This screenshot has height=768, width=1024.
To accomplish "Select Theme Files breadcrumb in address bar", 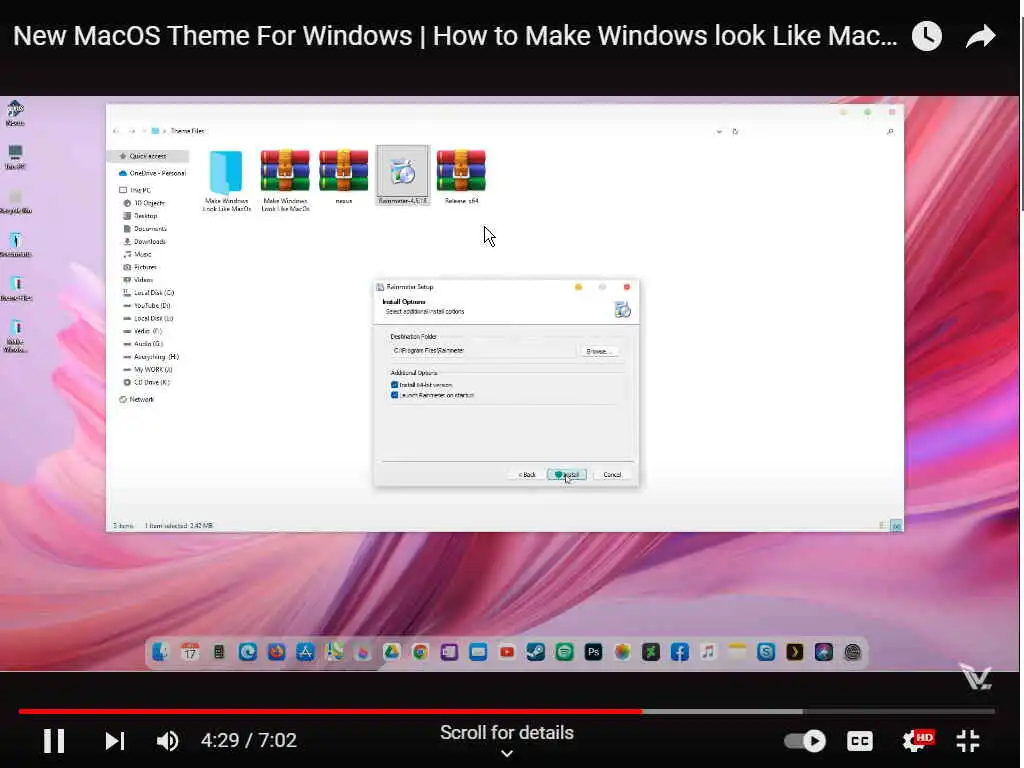I will 187,131.
